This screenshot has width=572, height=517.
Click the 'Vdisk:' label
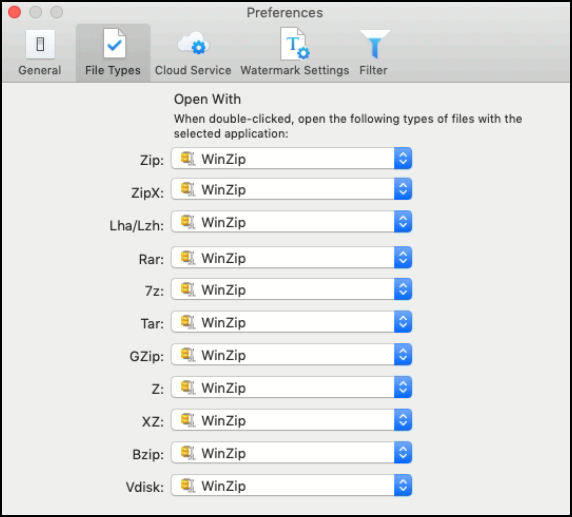click(x=145, y=487)
